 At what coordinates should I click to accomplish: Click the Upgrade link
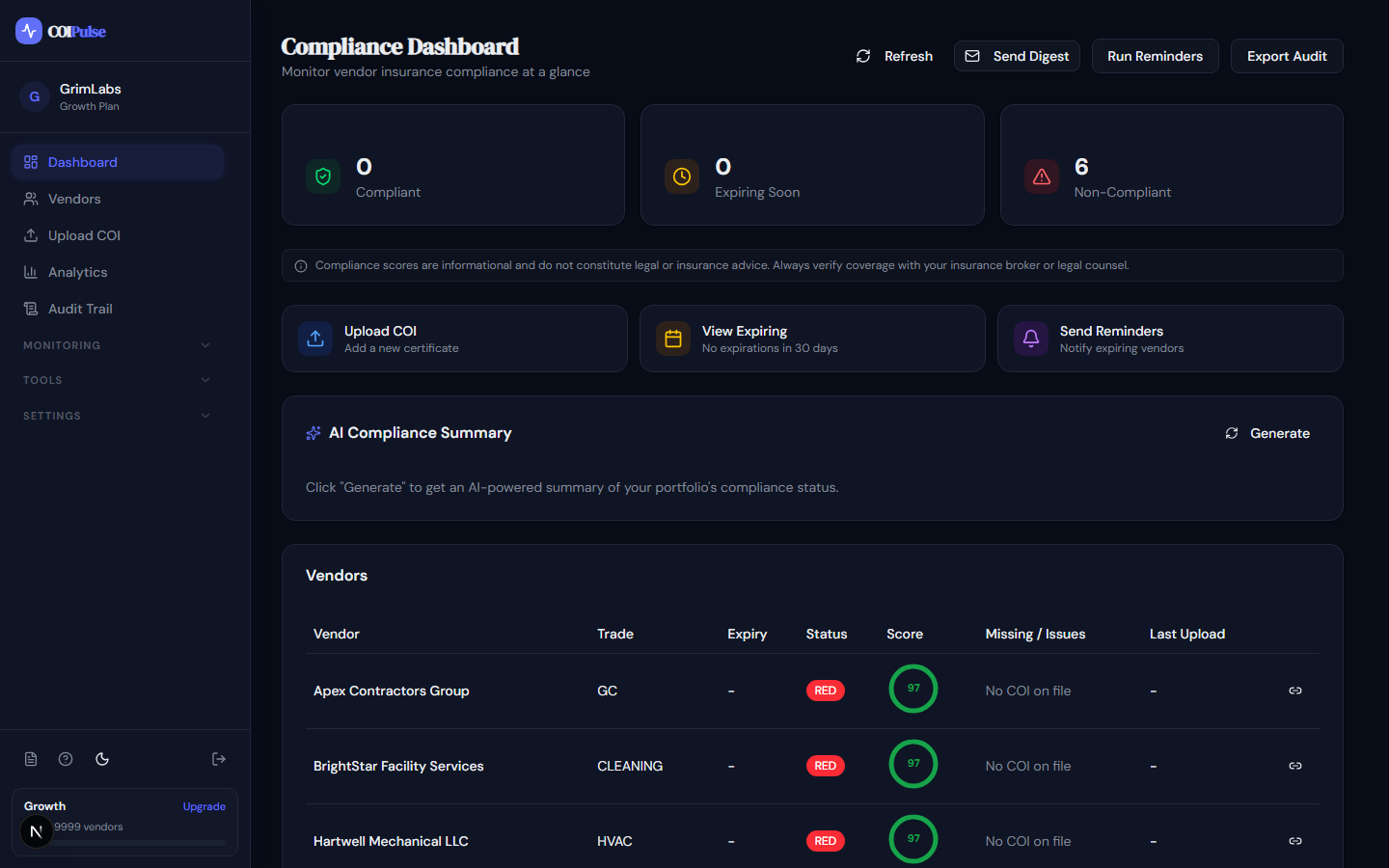[x=204, y=806]
